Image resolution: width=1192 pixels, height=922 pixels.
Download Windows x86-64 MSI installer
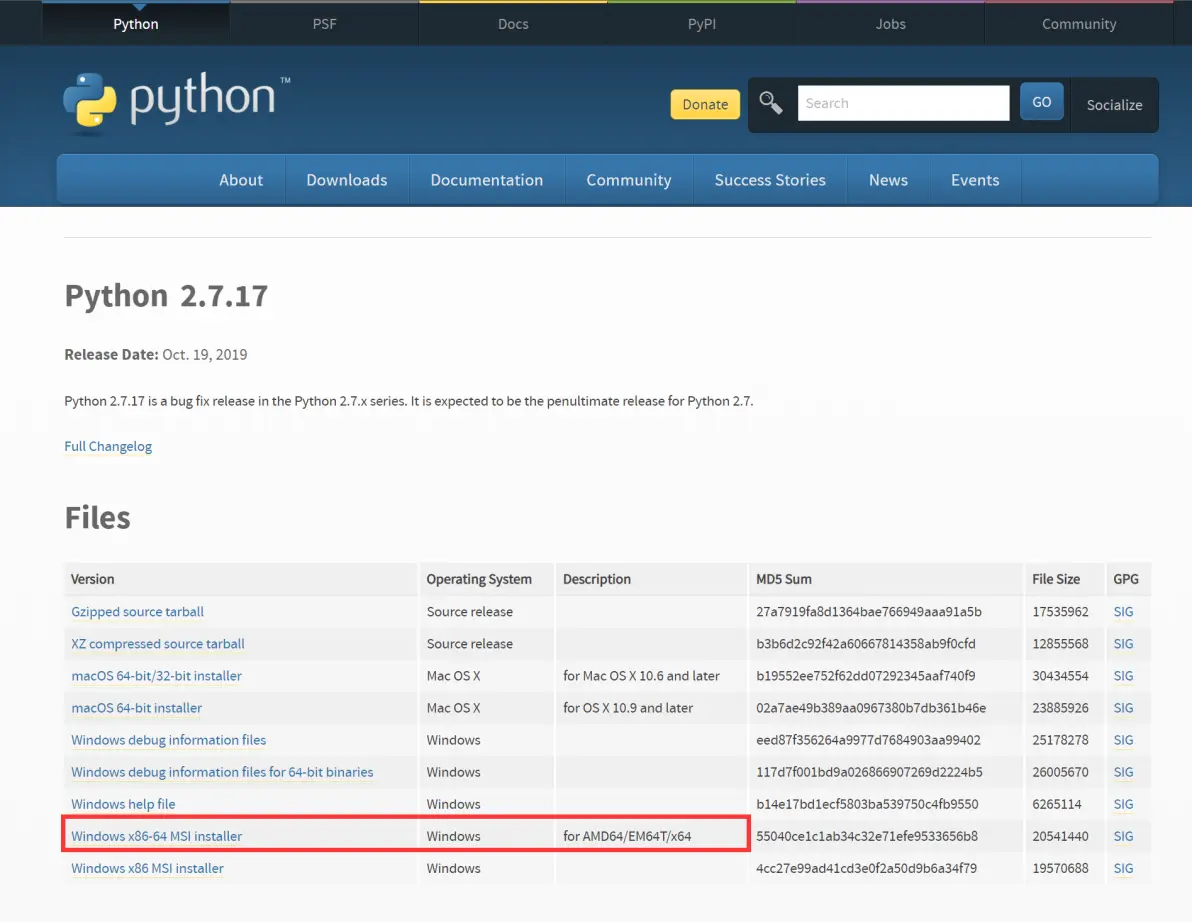pos(157,836)
